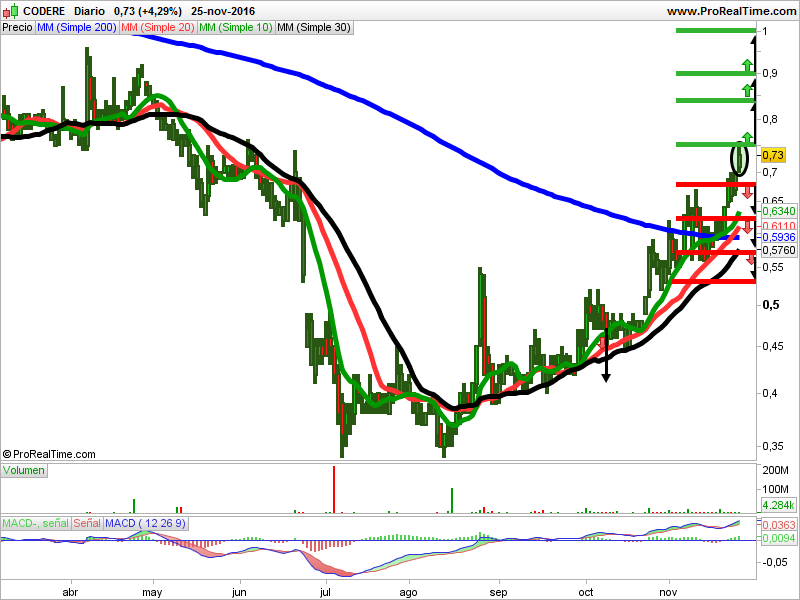
Task: Click the 25-nov-2016 date text
Action: click(x=223, y=11)
